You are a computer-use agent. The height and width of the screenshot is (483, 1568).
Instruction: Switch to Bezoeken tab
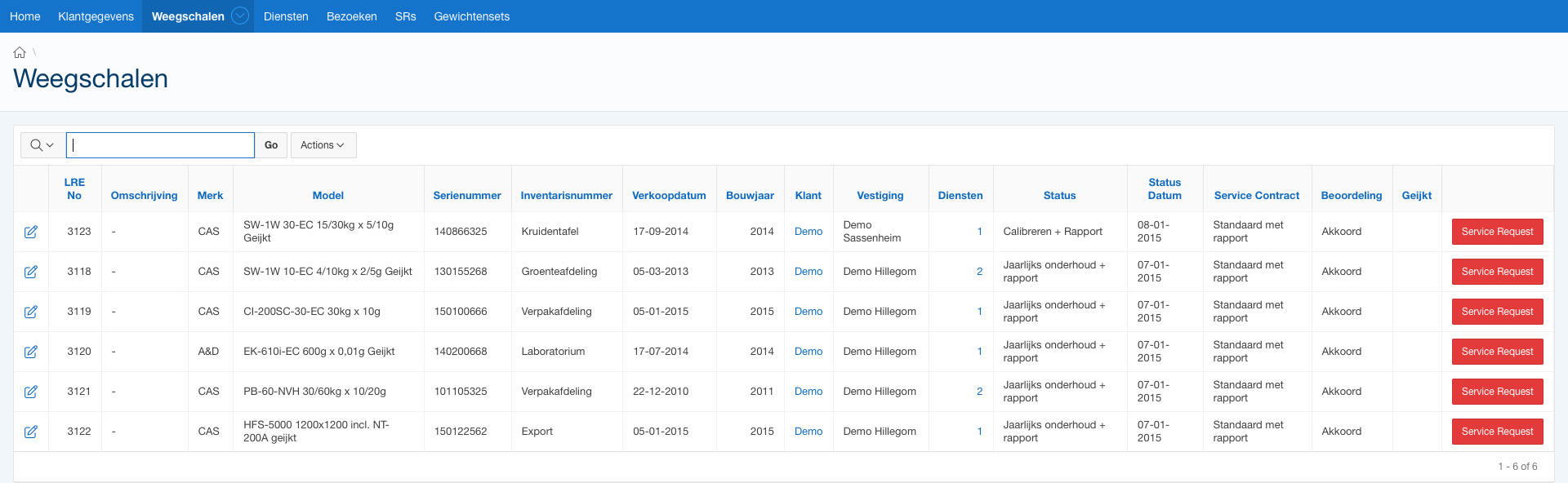(352, 16)
